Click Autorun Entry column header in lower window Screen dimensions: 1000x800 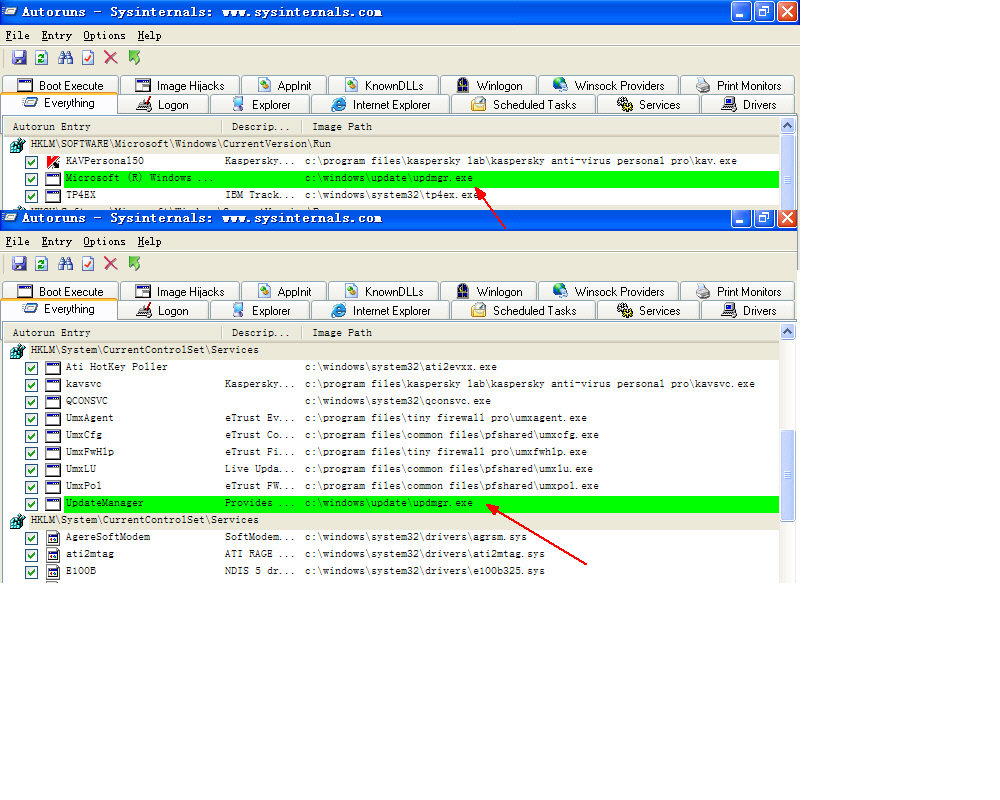pyautogui.click(x=114, y=333)
